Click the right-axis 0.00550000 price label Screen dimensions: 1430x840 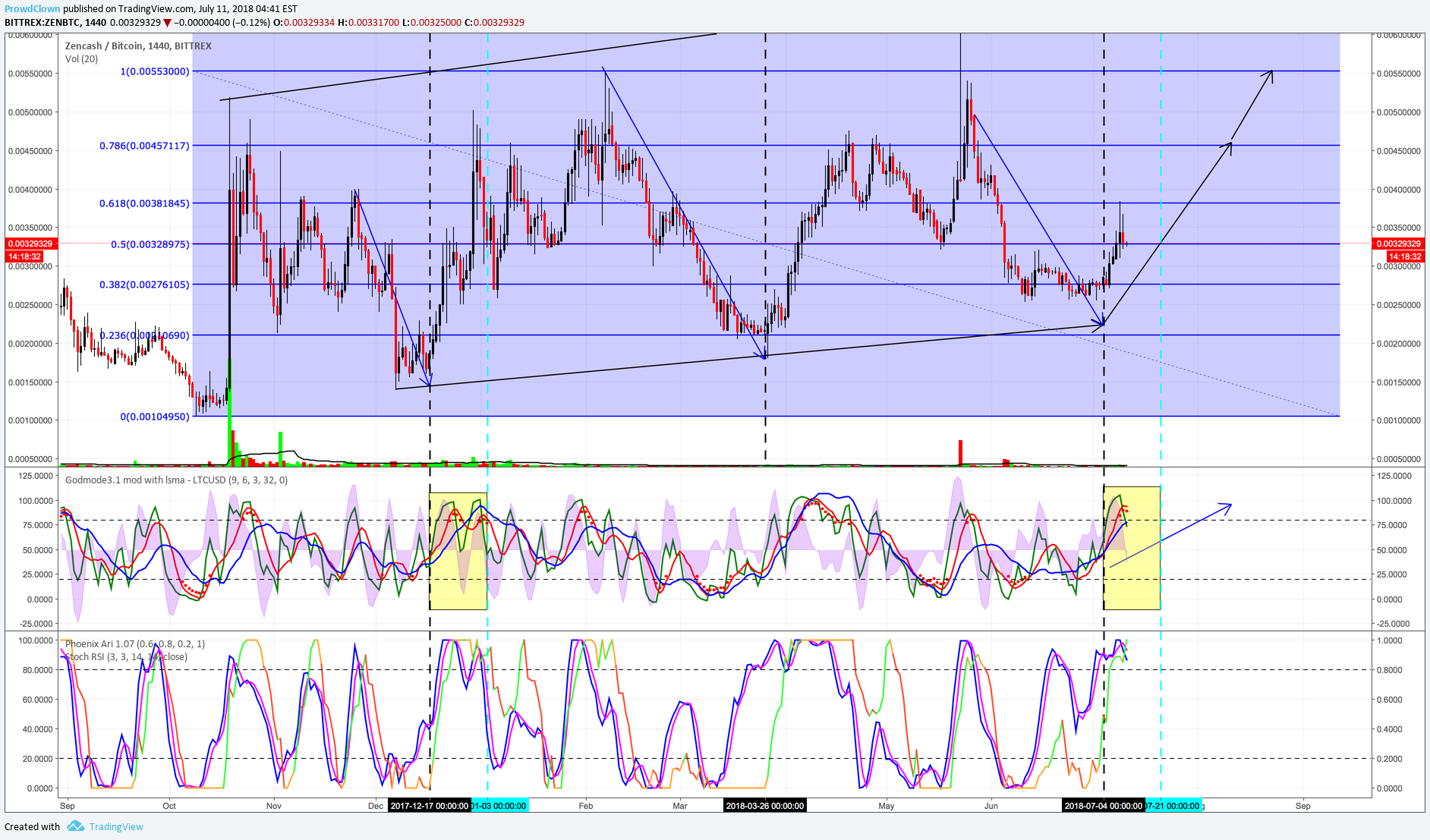(x=1398, y=74)
